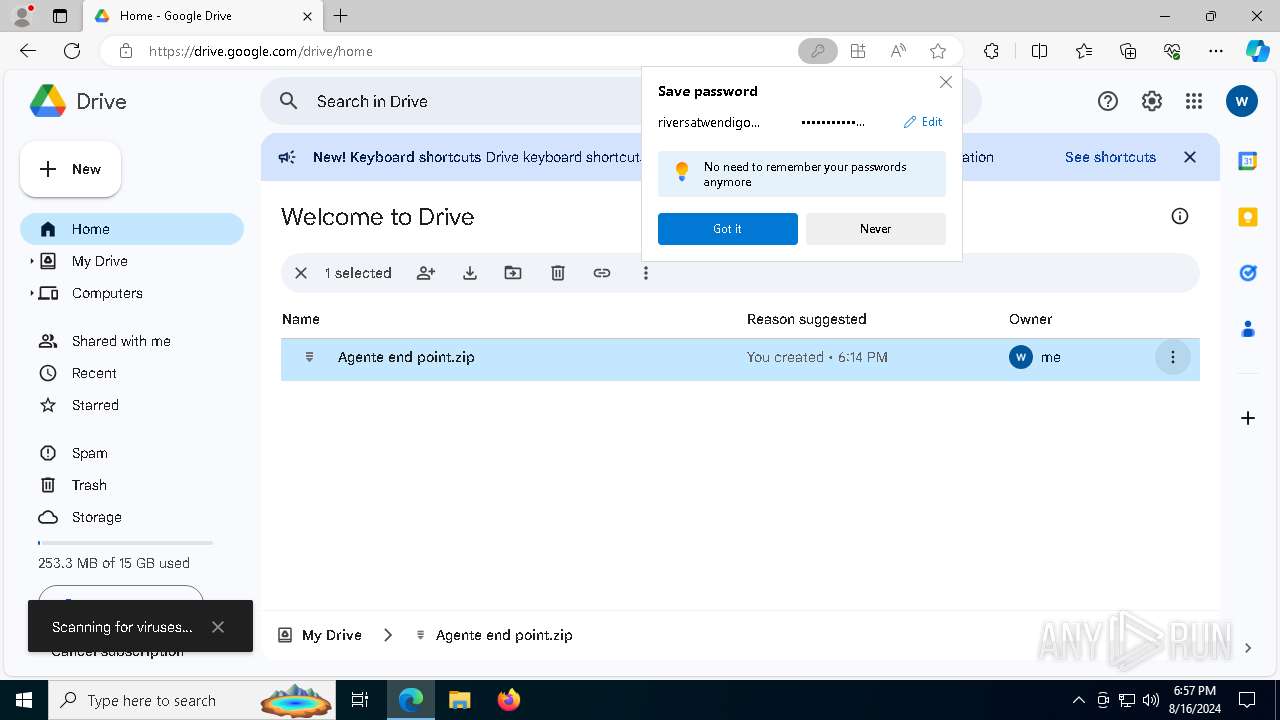Add page to favorites star
Image resolution: width=1280 pixels, height=720 pixels.
[938, 51]
